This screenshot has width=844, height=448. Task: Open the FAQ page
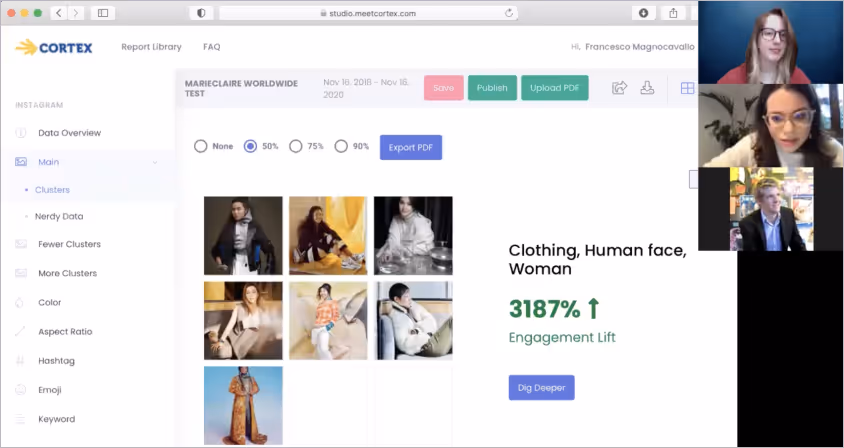point(212,47)
